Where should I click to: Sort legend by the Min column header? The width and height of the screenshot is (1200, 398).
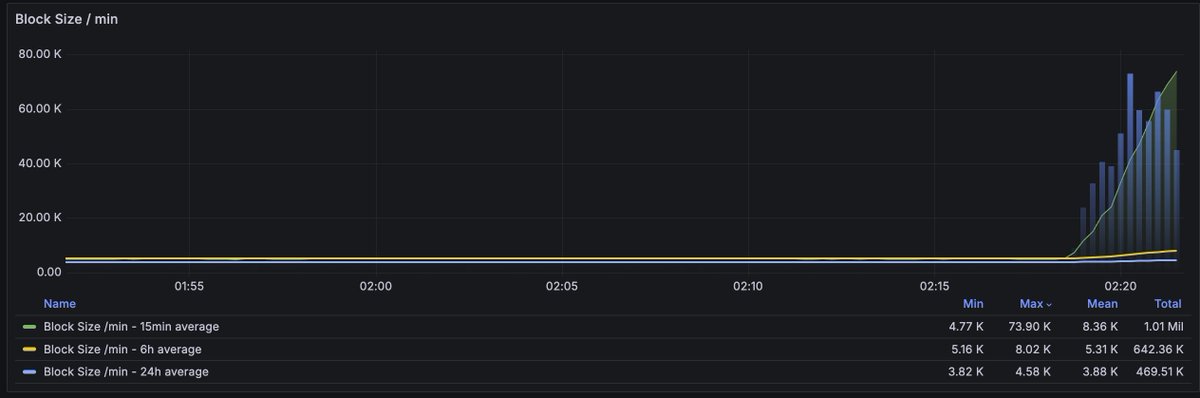pyautogui.click(x=973, y=303)
